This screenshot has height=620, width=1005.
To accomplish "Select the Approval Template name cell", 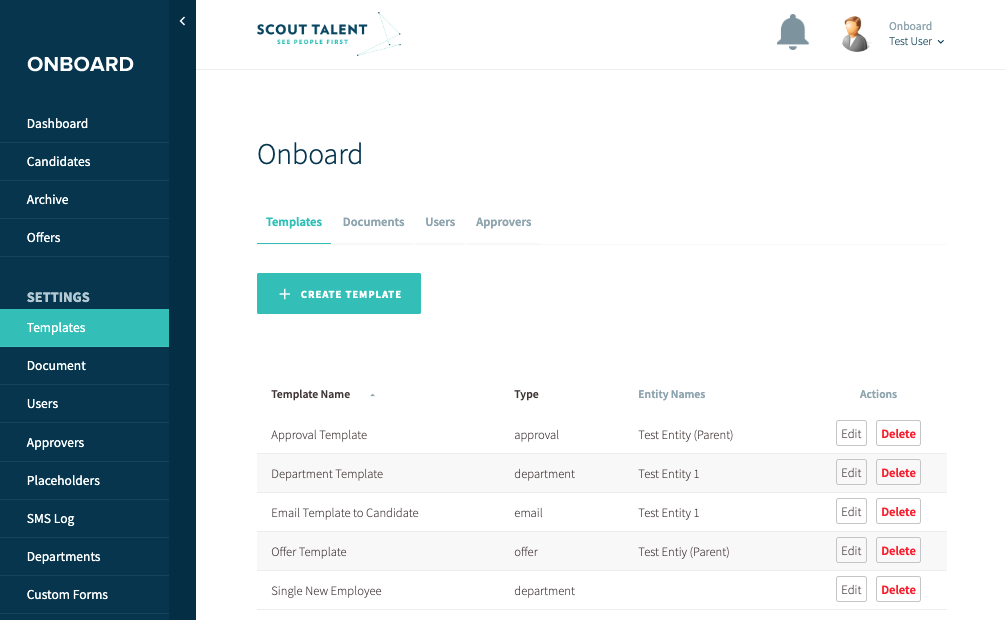I will click(319, 435).
